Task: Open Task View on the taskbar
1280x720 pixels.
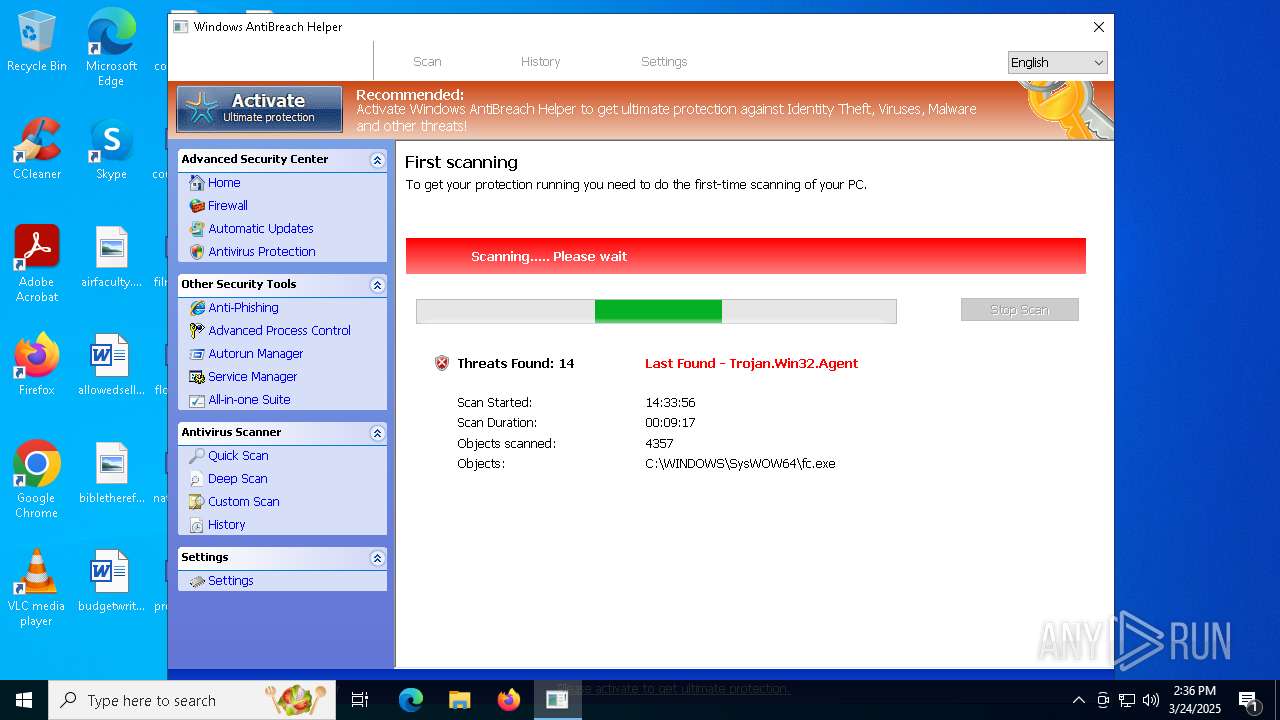Action: click(360, 700)
